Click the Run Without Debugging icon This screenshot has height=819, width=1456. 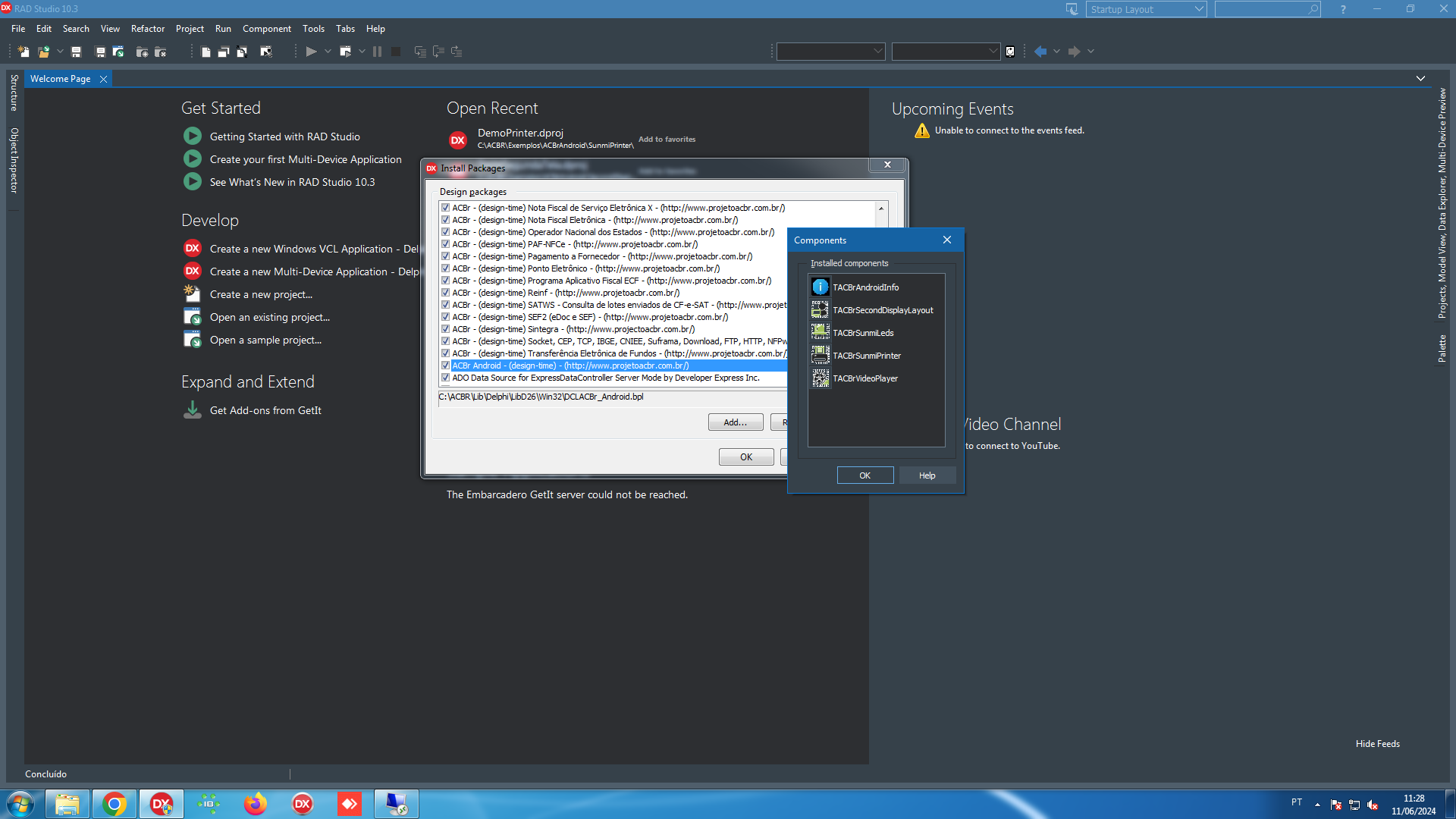coord(346,52)
